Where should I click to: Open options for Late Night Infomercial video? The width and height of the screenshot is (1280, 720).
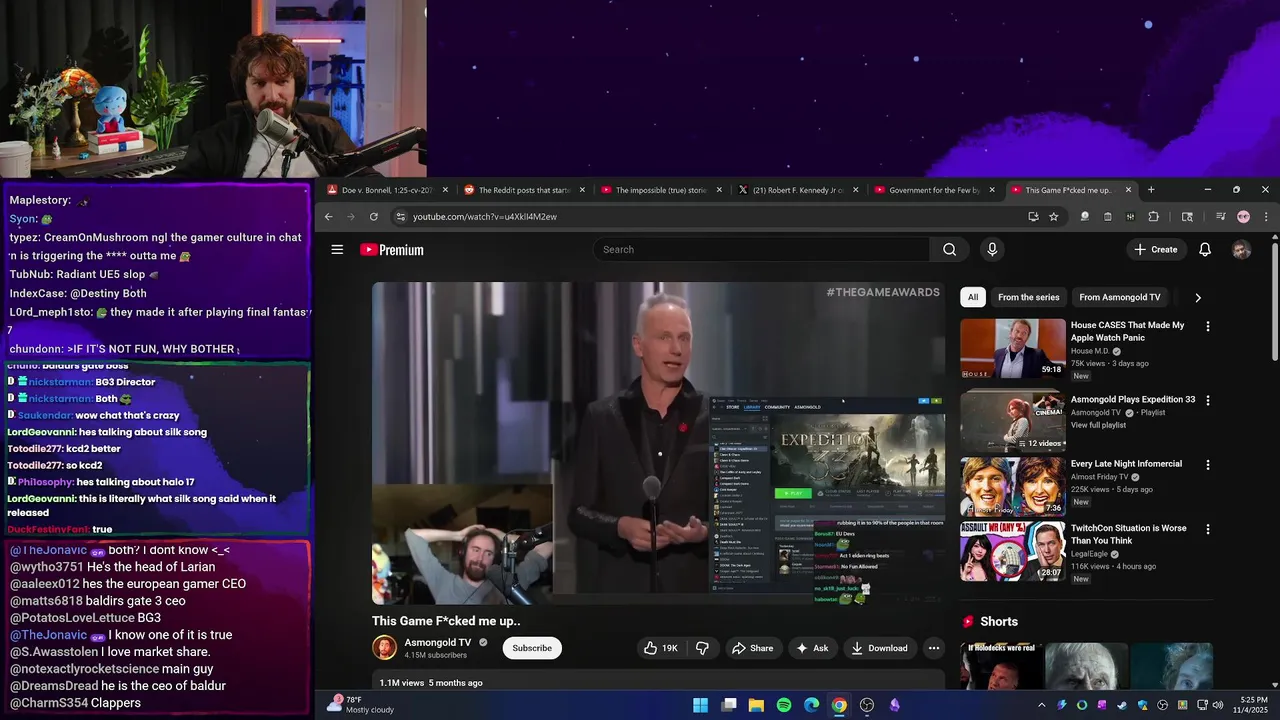(x=1208, y=465)
